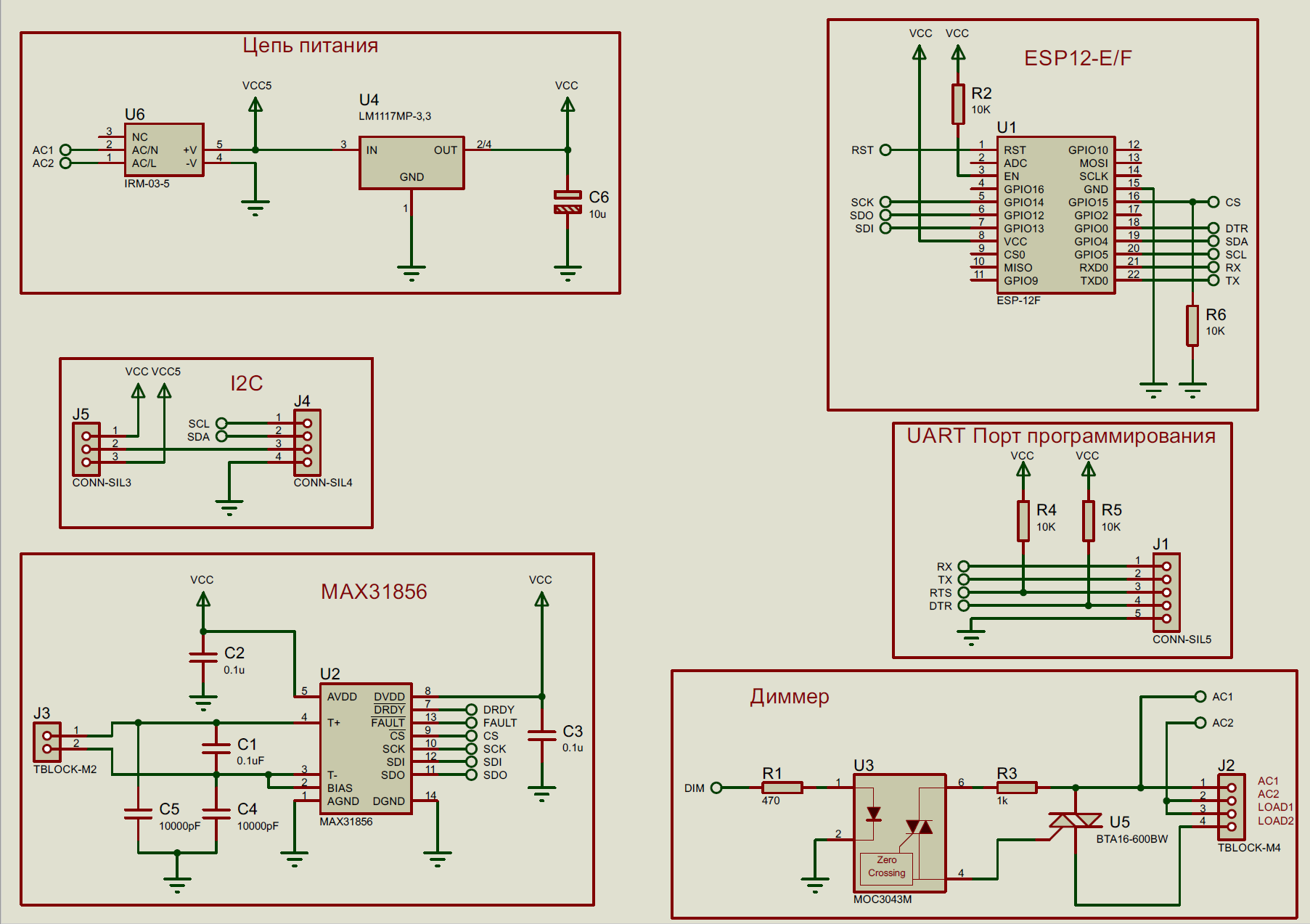Click the '10u' capacitor value
Viewport: 1310px width, 924px height.
(x=597, y=214)
